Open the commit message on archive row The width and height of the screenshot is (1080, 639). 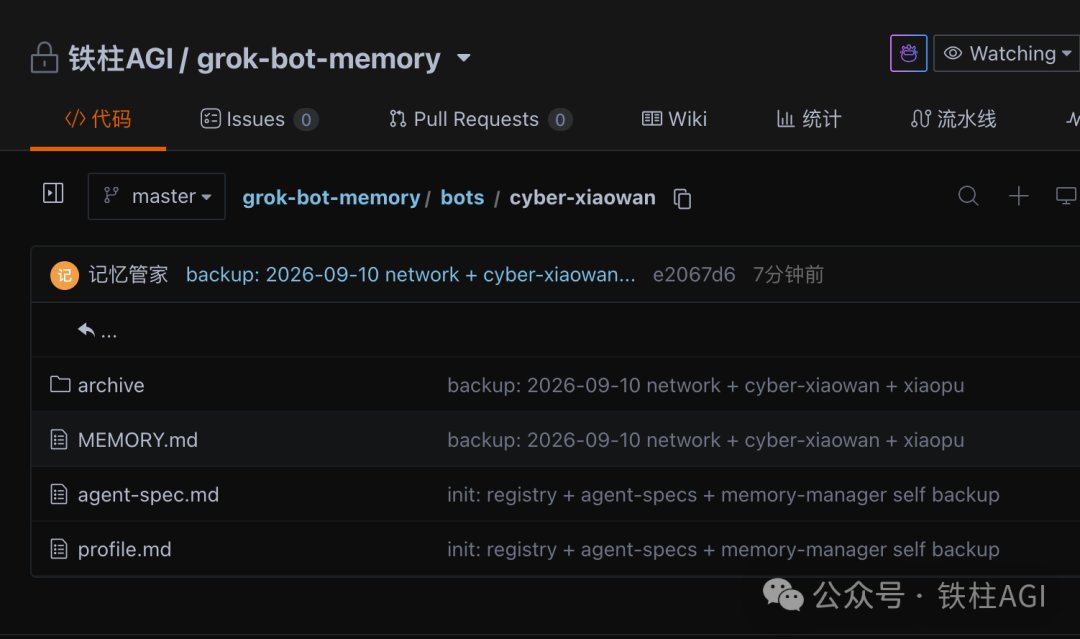click(705, 385)
